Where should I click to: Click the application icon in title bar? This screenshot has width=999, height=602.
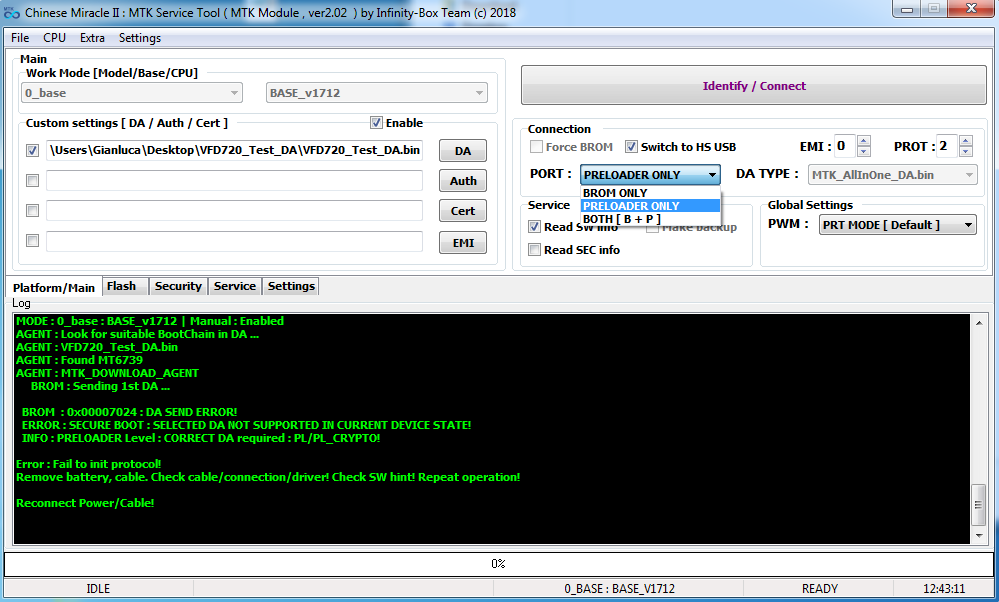tap(11, 12)
